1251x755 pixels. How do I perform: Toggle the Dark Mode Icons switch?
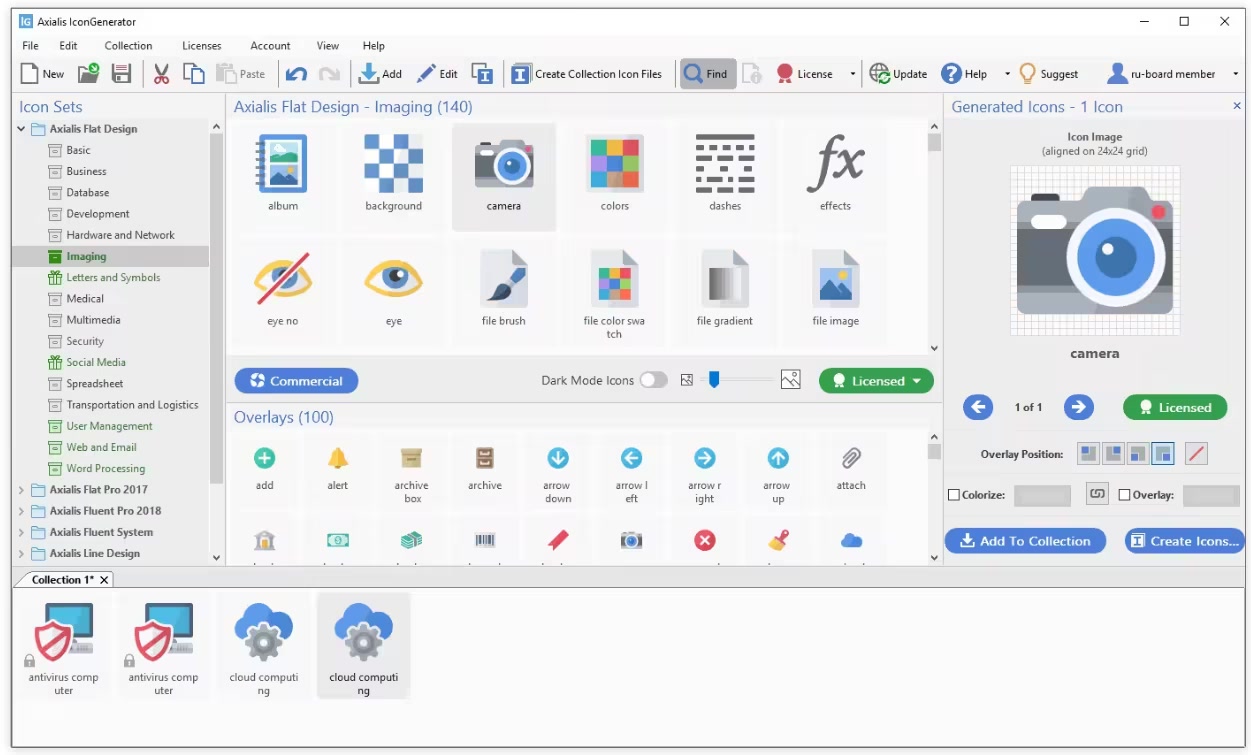coord(653,380)
